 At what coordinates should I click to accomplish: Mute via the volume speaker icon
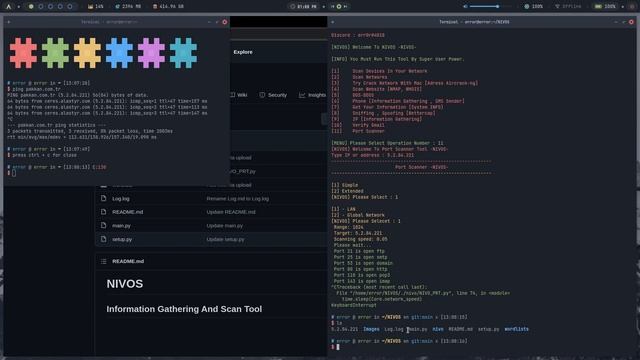point(465,7)
